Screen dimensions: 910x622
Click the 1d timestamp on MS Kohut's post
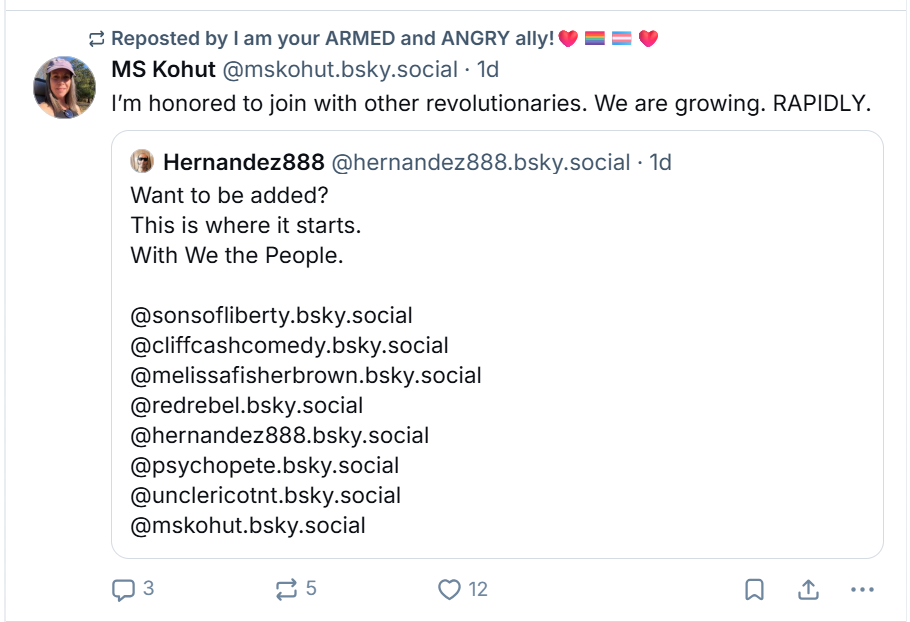click(488, 70)
